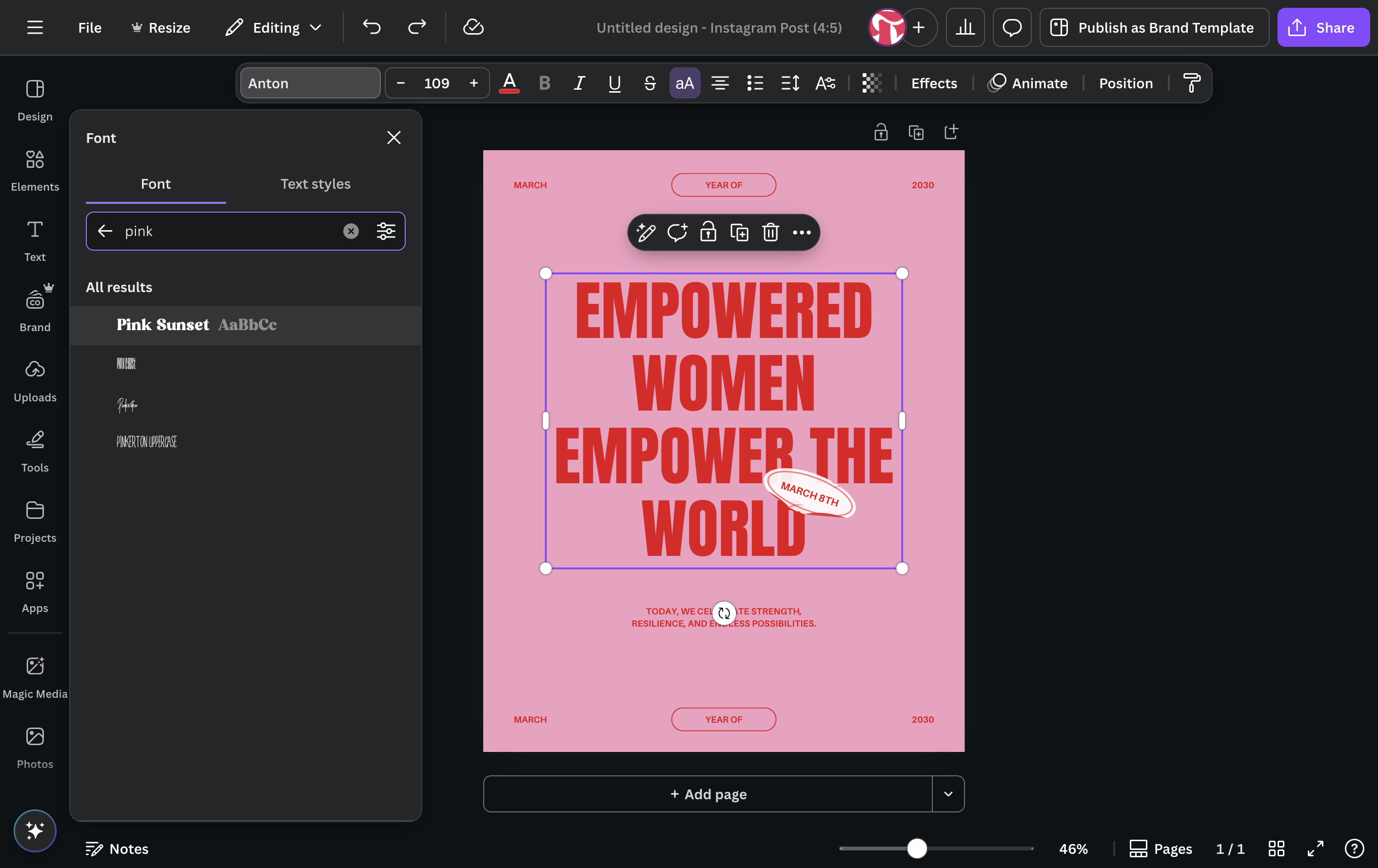
Task: Adjust the zoom slider handle
Action: coord(917,848)
